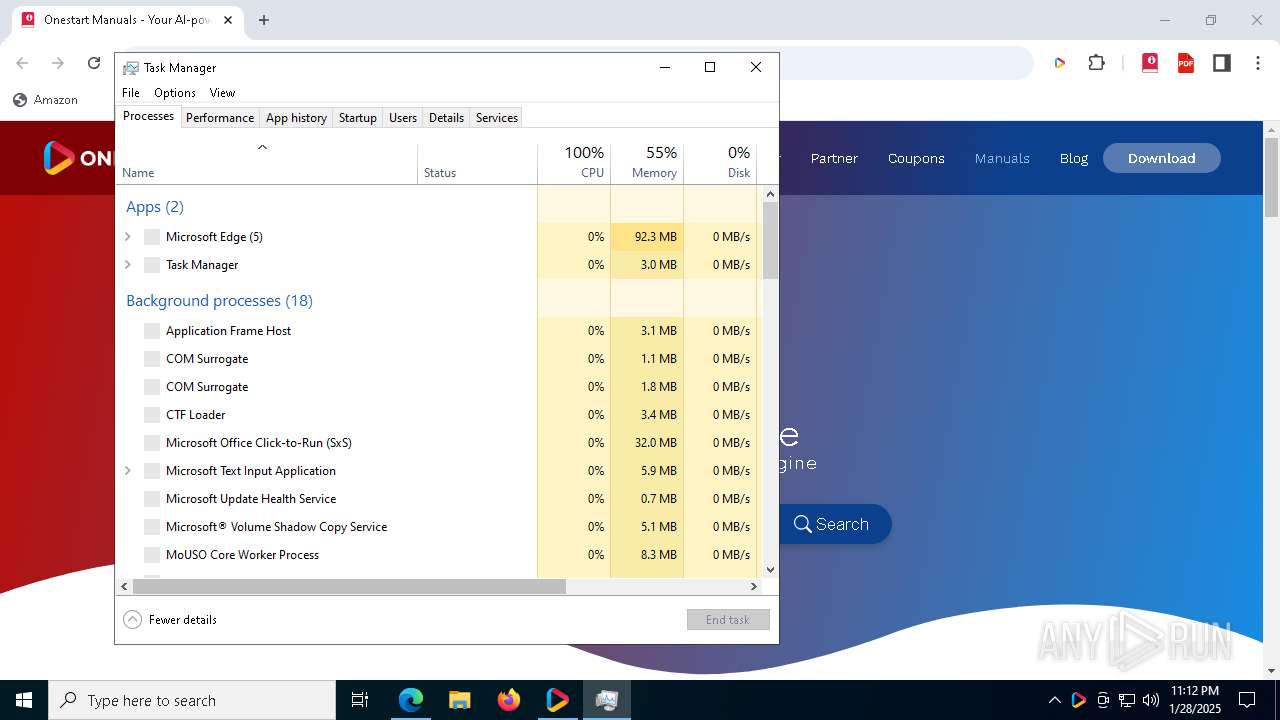1280x720 pixels.
Task: Click the webpage vertical scrollbar
Action: [1271, 178]
